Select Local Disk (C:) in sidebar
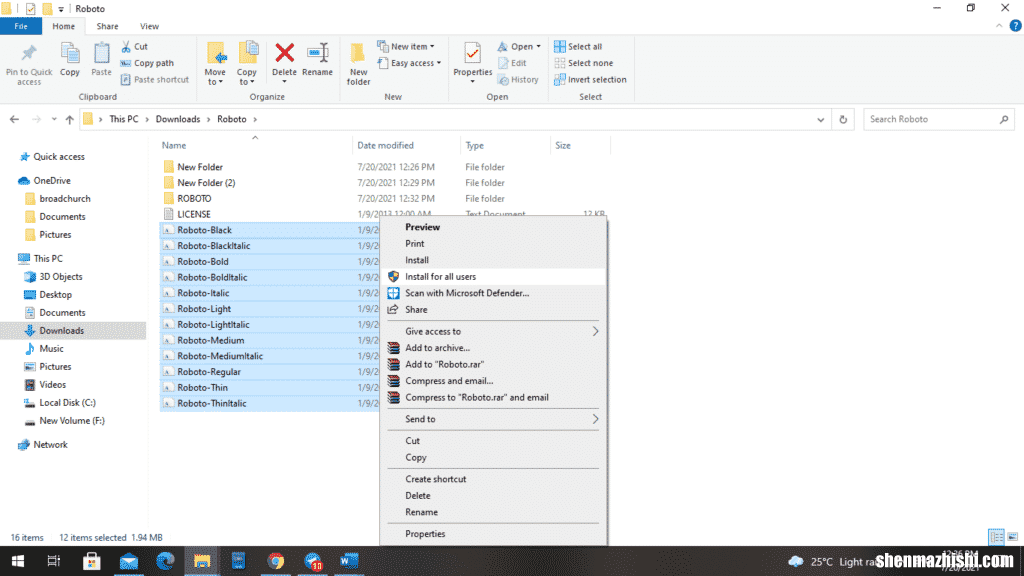The height and width of the screenshot is (576, 1024). click(x=67, y=402)
